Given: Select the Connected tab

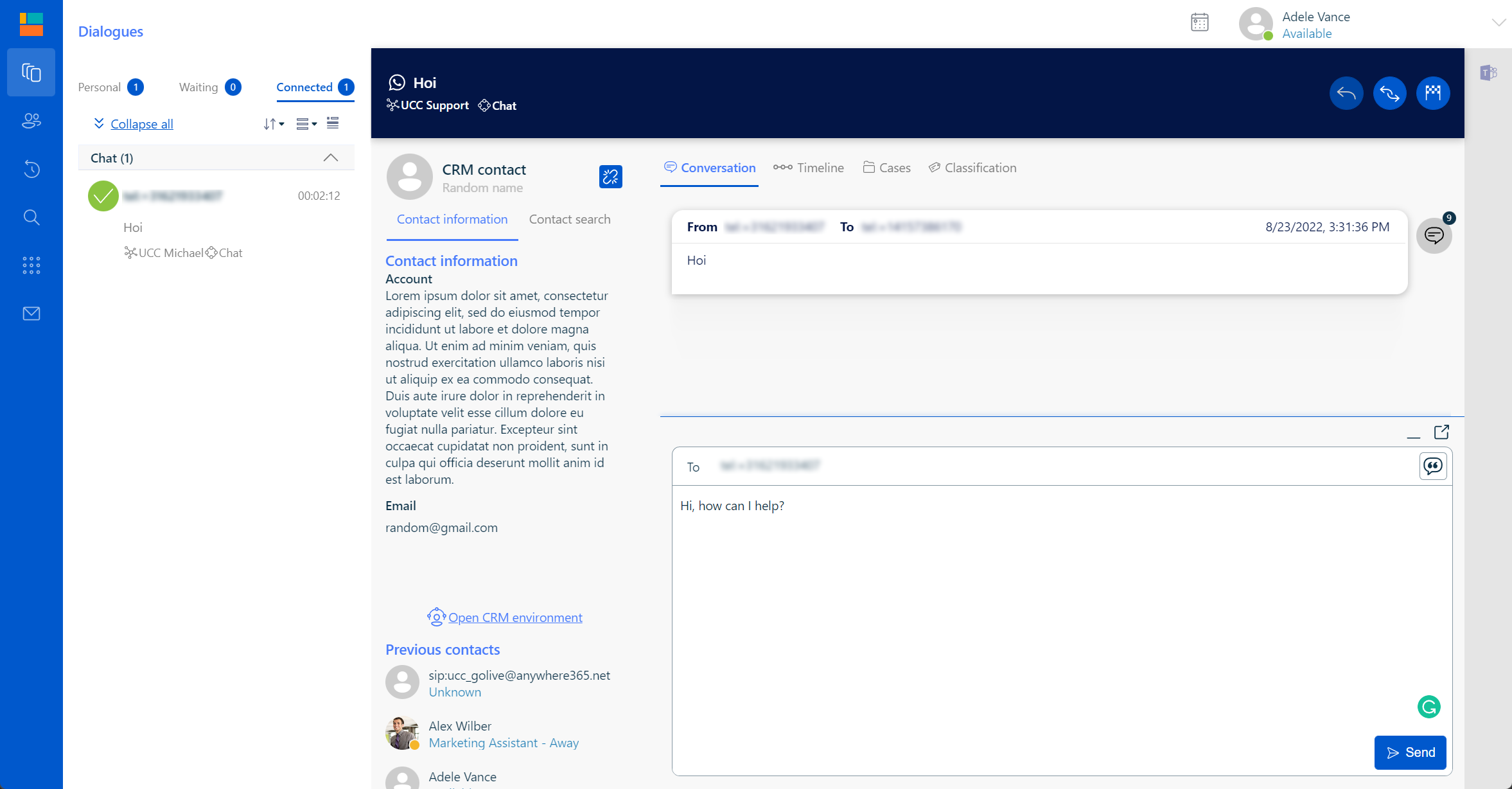Looking at the screenshot, I should [x=315, y=87].
